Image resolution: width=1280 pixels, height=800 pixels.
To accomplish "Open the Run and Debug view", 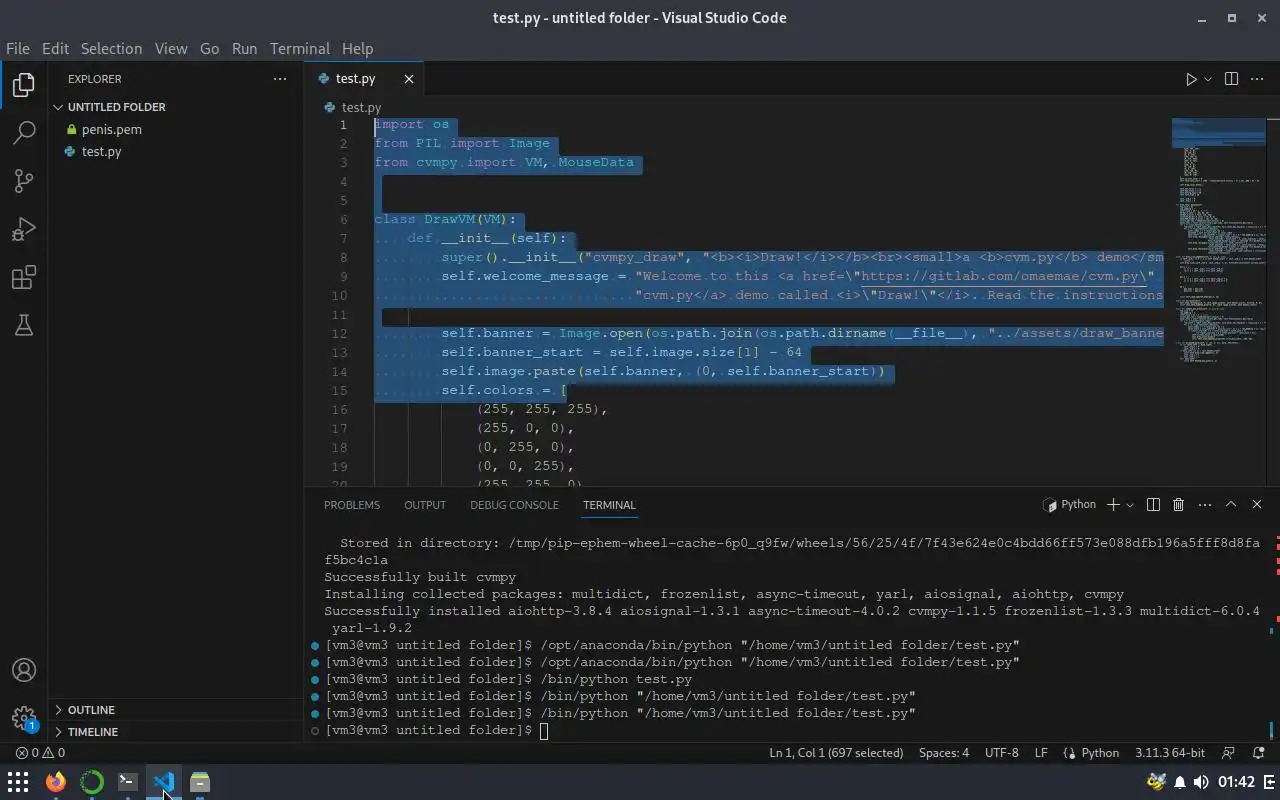I will click(24, 229).
